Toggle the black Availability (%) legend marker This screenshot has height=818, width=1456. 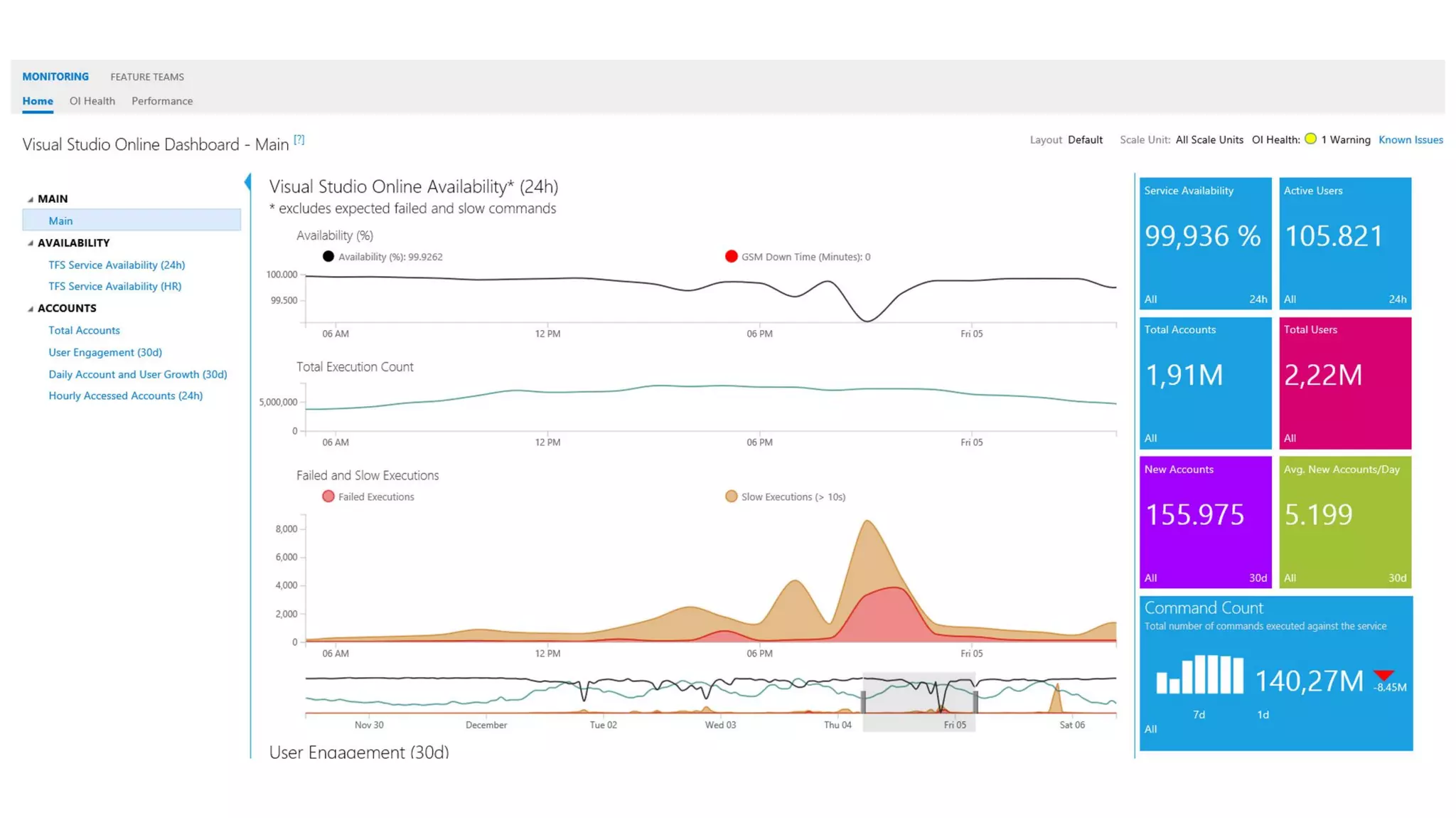328,257
